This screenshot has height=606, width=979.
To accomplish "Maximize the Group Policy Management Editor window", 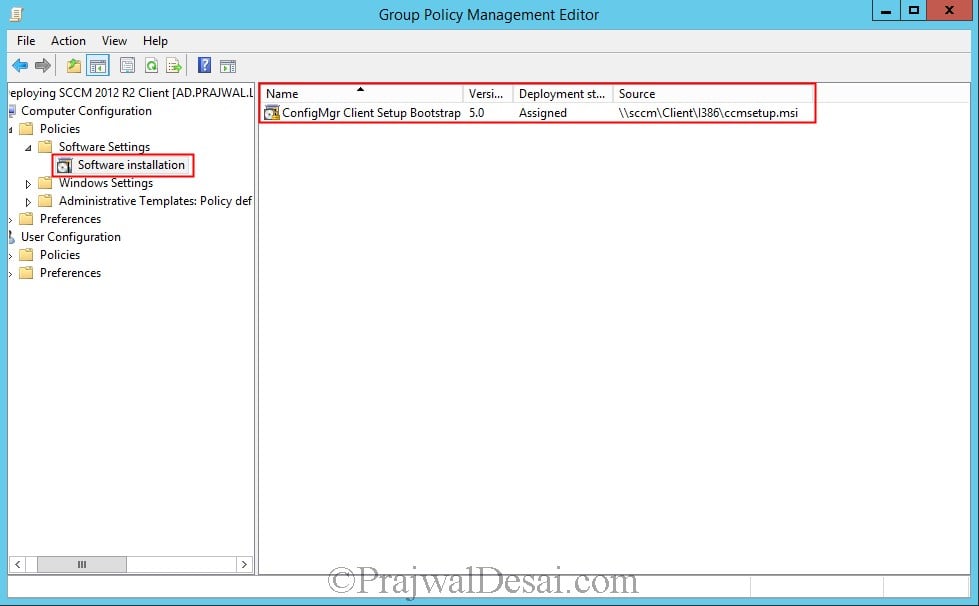I will (x=913, y=11).
